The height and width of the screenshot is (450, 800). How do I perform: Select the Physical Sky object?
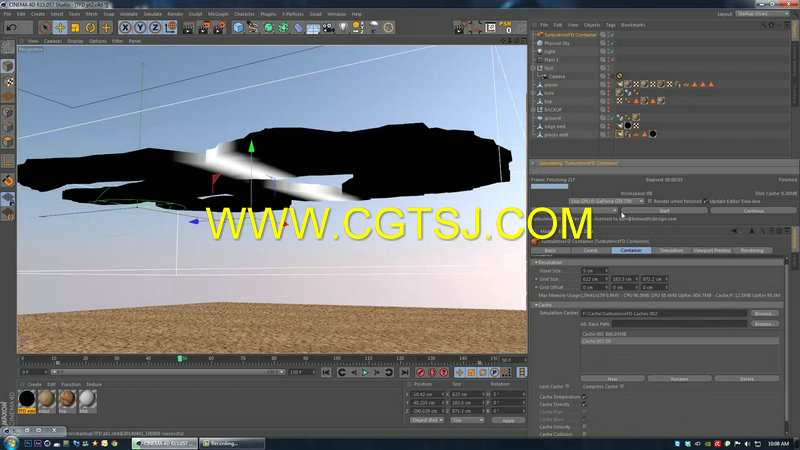click(557, 43)
